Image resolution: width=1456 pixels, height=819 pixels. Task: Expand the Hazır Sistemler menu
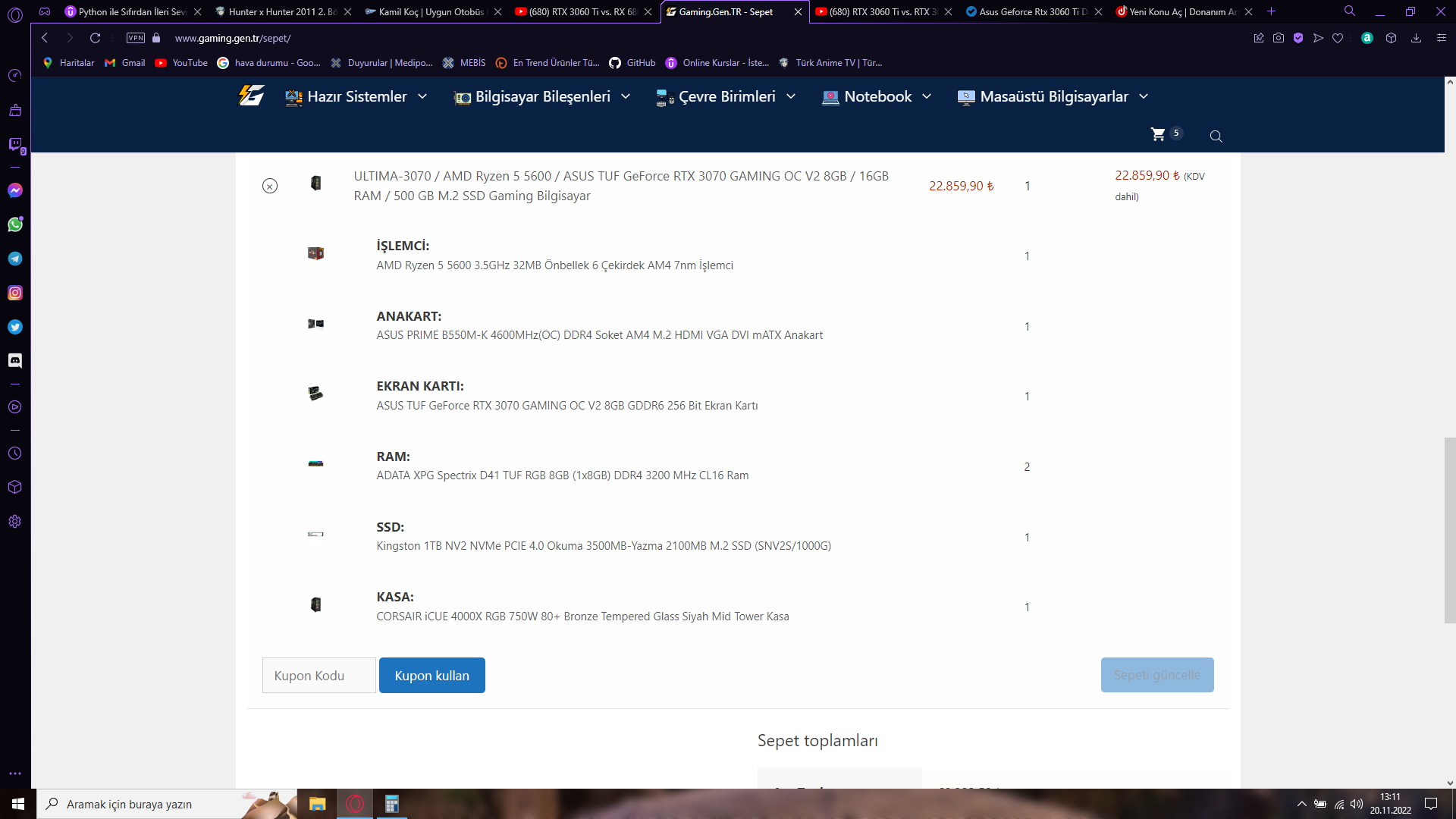point(356,96)
